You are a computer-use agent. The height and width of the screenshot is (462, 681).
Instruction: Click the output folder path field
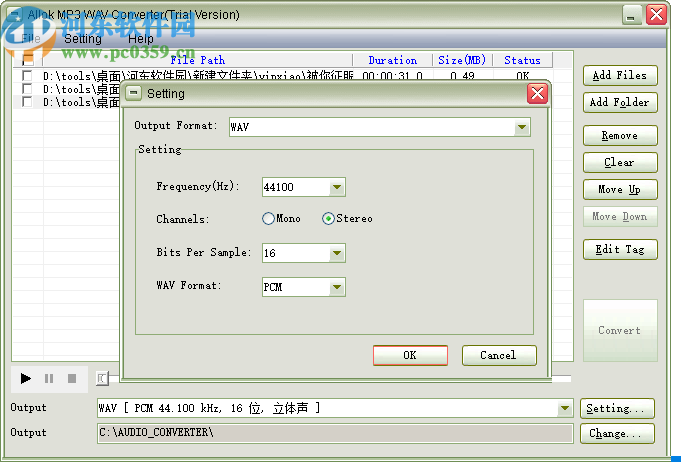point(335,433)
